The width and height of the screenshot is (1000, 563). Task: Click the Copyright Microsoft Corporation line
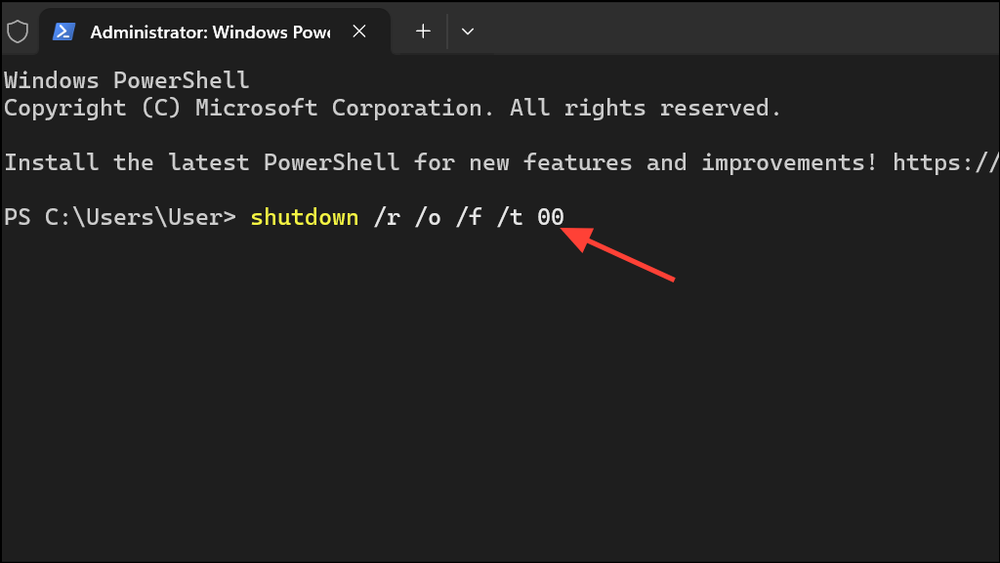pyautogui.click(x=392, y=108)
